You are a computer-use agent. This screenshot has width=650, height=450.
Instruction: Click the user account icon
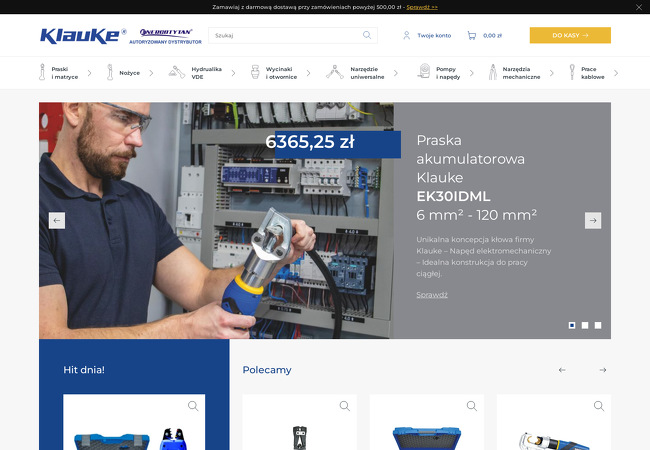407,36
